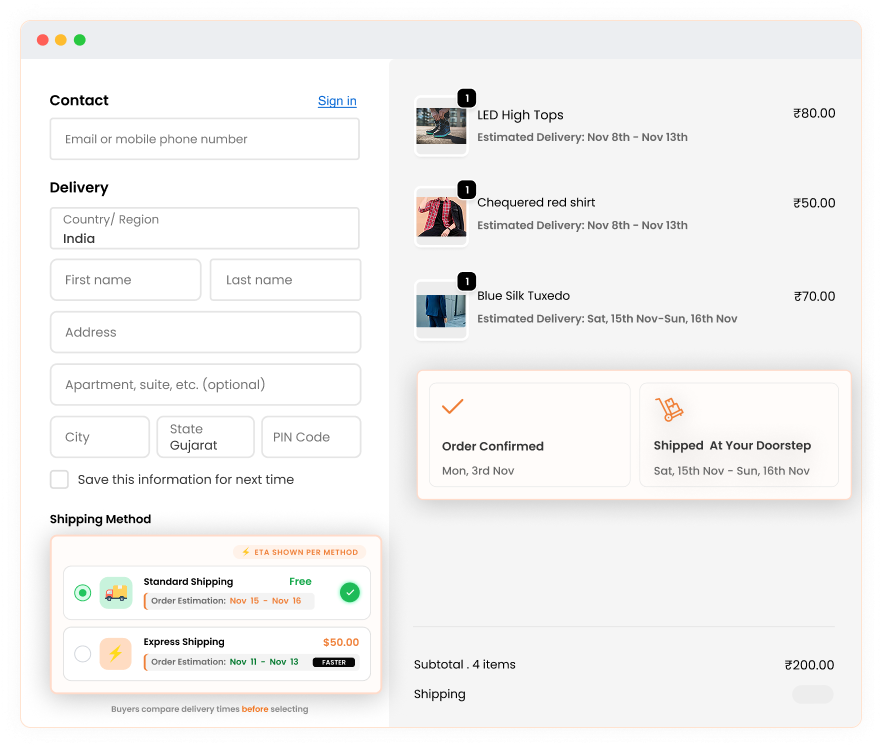This screenshot has height=748, width=882.
Task: Click the ETA Shown Per Method badge
Action: (300, 552)
